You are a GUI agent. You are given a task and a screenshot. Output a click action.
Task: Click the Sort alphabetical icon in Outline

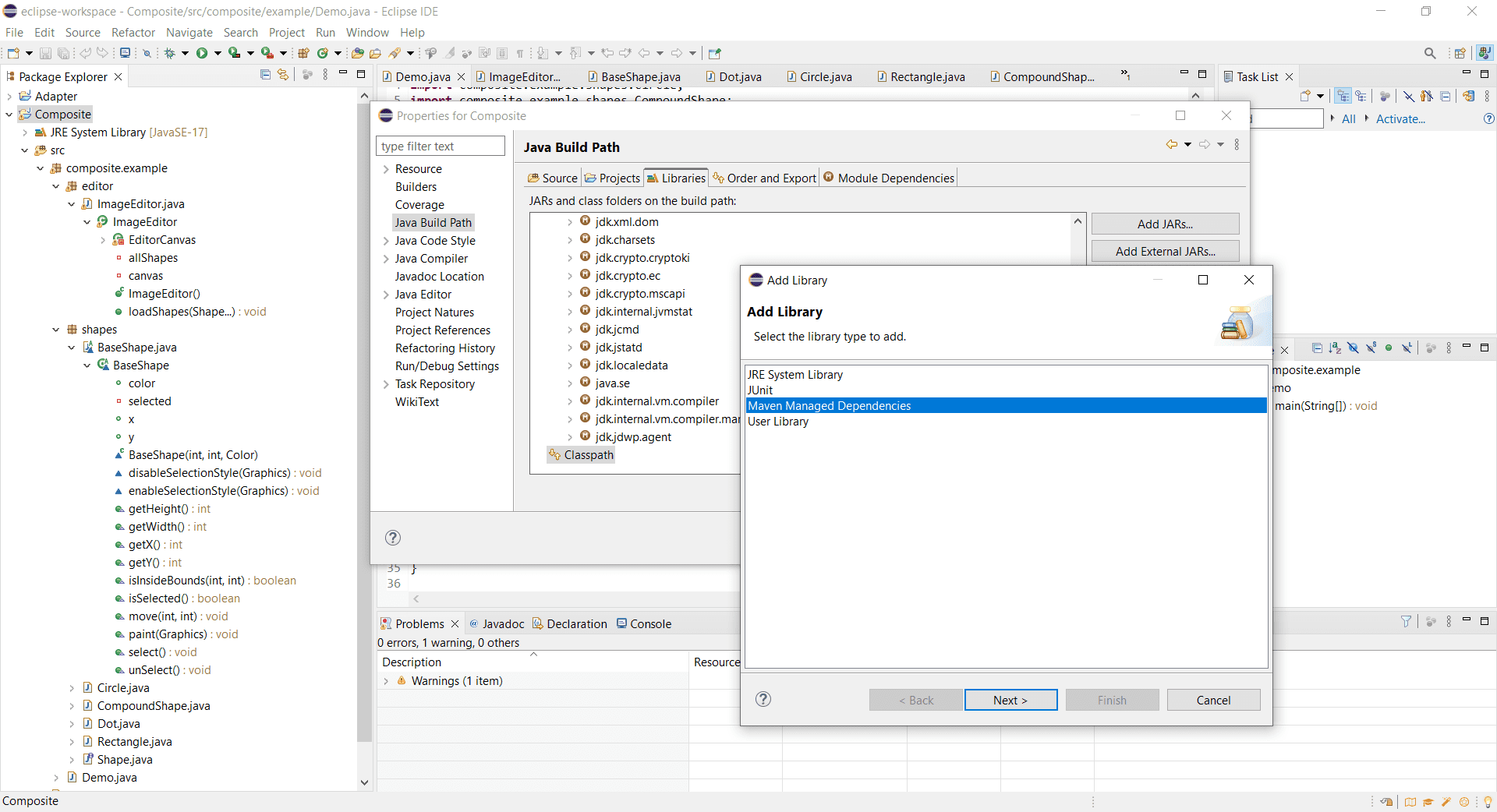click(1335, 348)
